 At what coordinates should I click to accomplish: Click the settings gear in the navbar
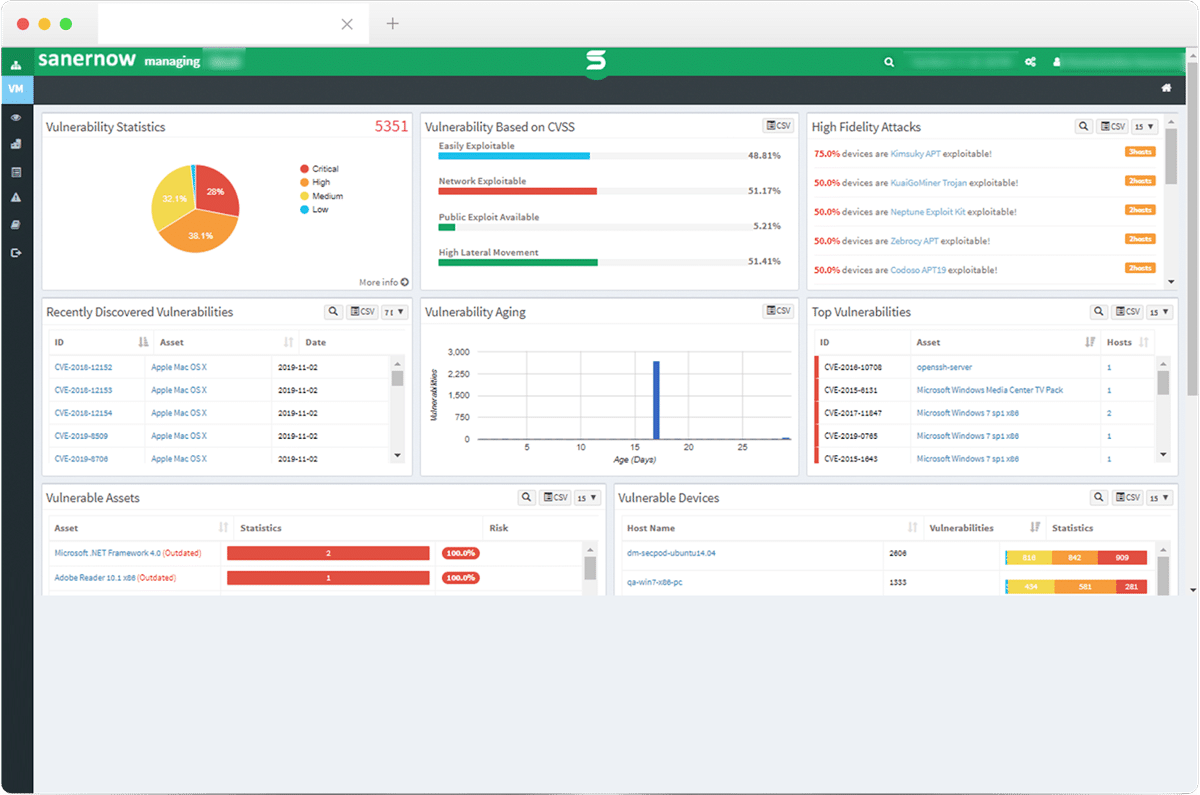(1030, 61)
